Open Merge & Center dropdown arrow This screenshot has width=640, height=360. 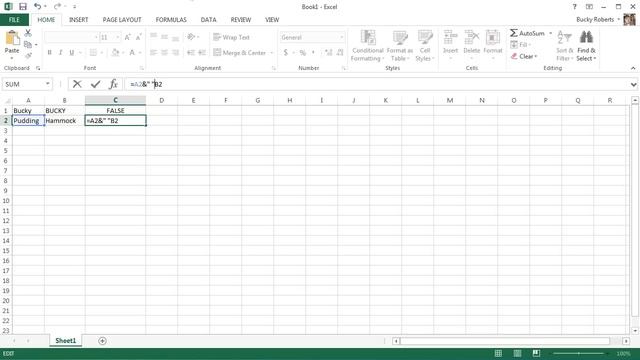[x=271, y=53]
